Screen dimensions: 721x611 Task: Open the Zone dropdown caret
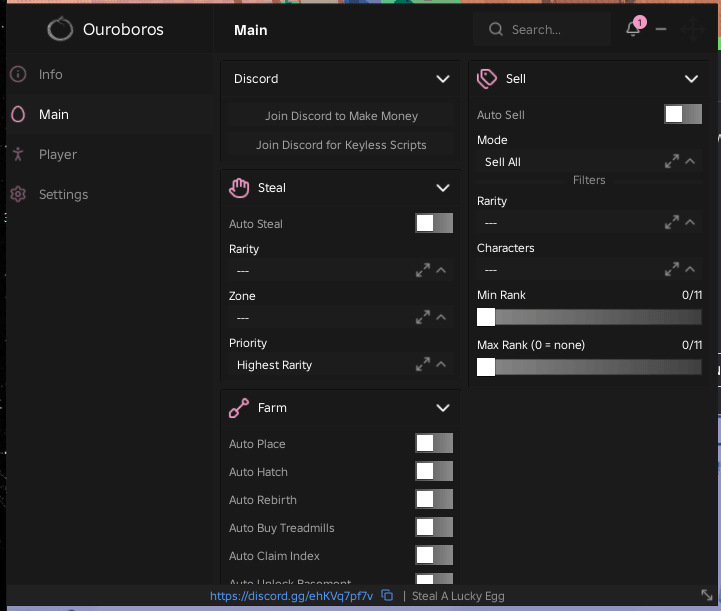[441, 317]
